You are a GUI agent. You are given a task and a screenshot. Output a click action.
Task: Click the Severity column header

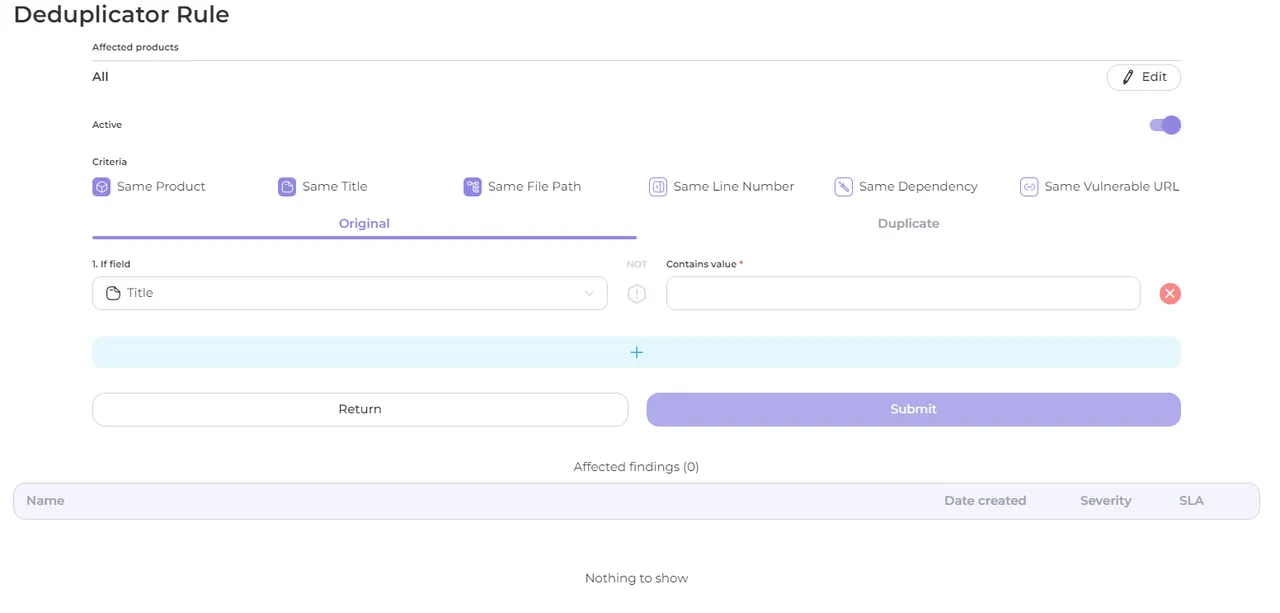pos(1105,501)
